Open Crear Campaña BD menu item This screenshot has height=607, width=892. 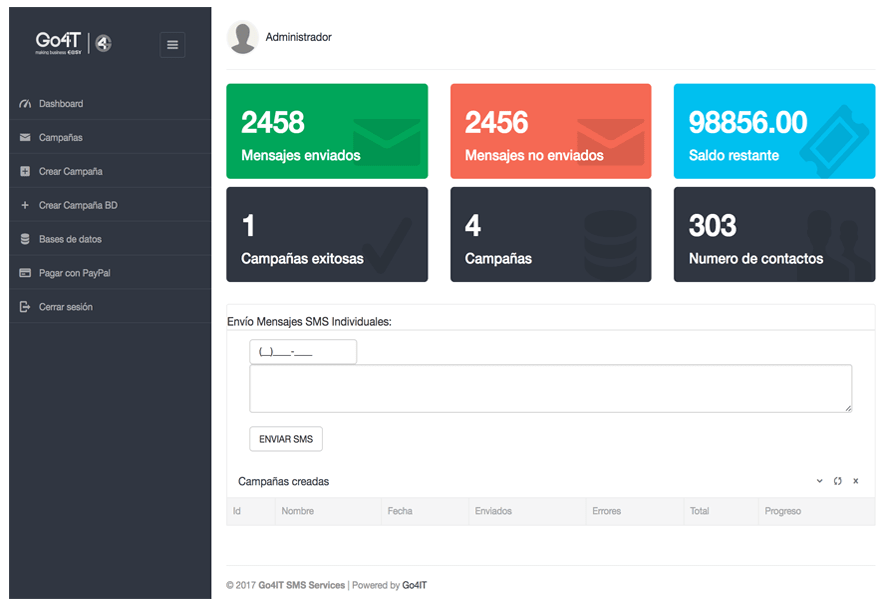[78, 206]
